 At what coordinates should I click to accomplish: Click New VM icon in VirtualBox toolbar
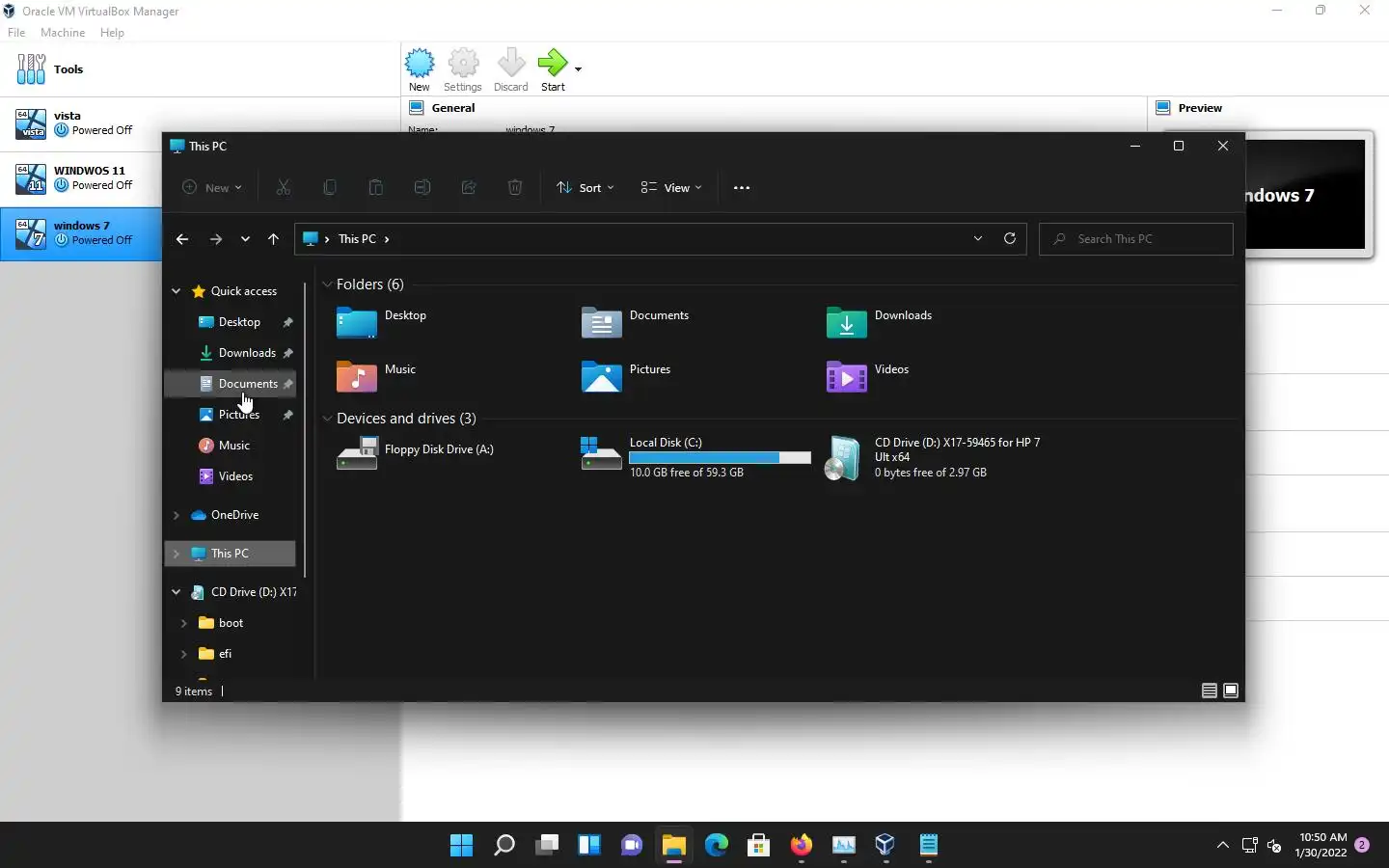pyautogui.click(x=420, y=70)
